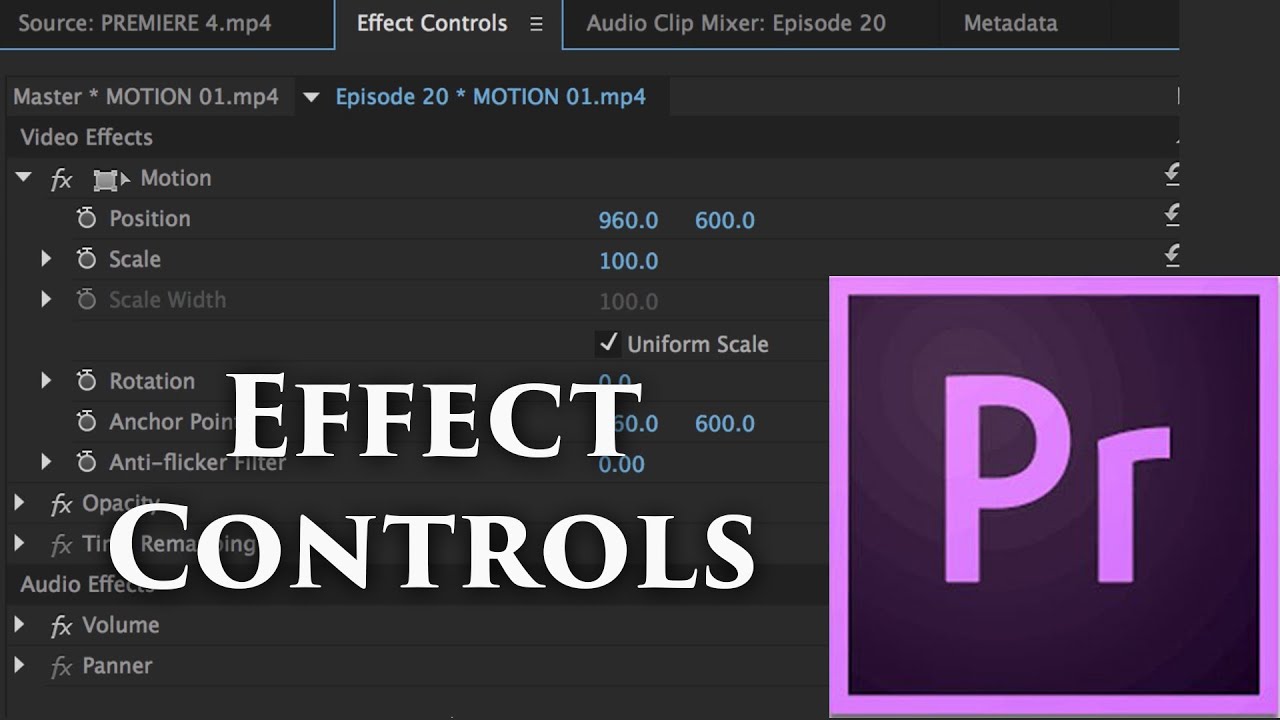Expand the Scale property
This screenshot has width=1280, height=720.
tap(46, 259)
